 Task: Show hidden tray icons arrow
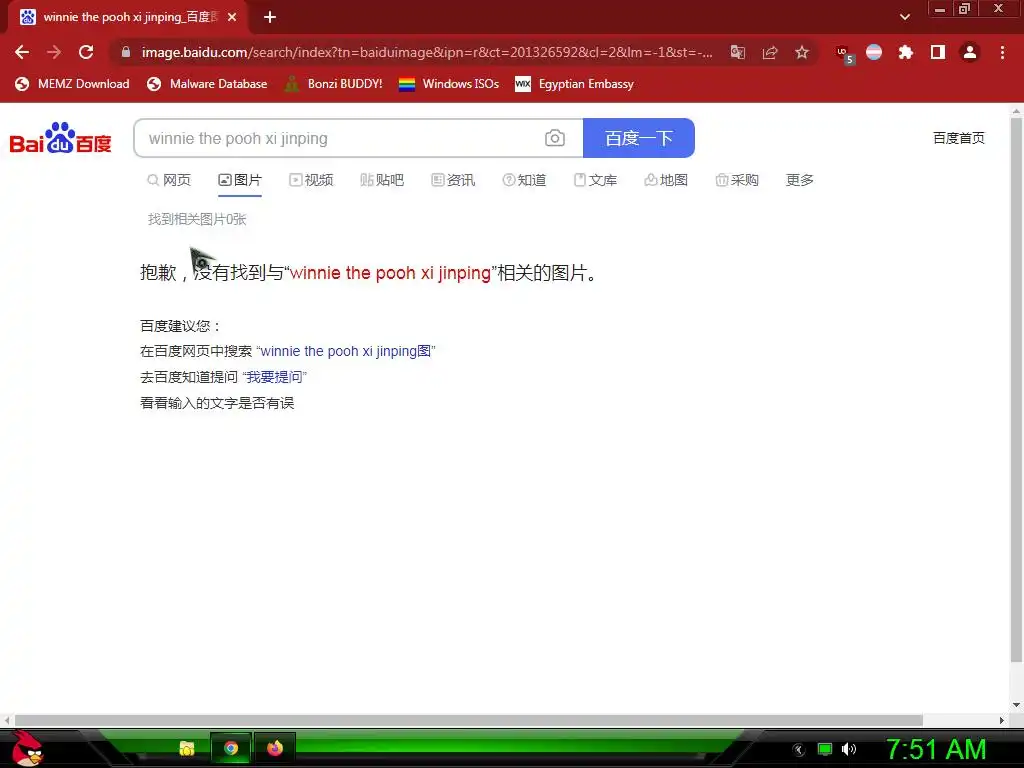tap(799, 750)
